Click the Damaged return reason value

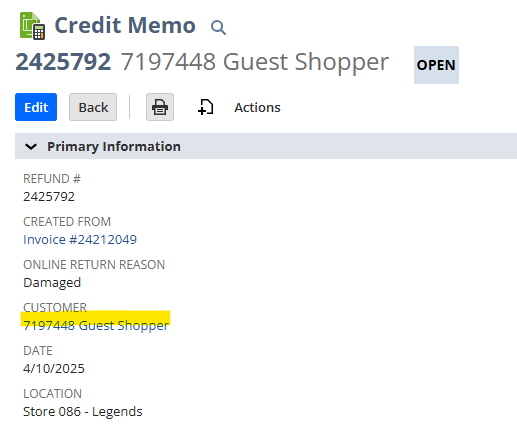(52, 283)
